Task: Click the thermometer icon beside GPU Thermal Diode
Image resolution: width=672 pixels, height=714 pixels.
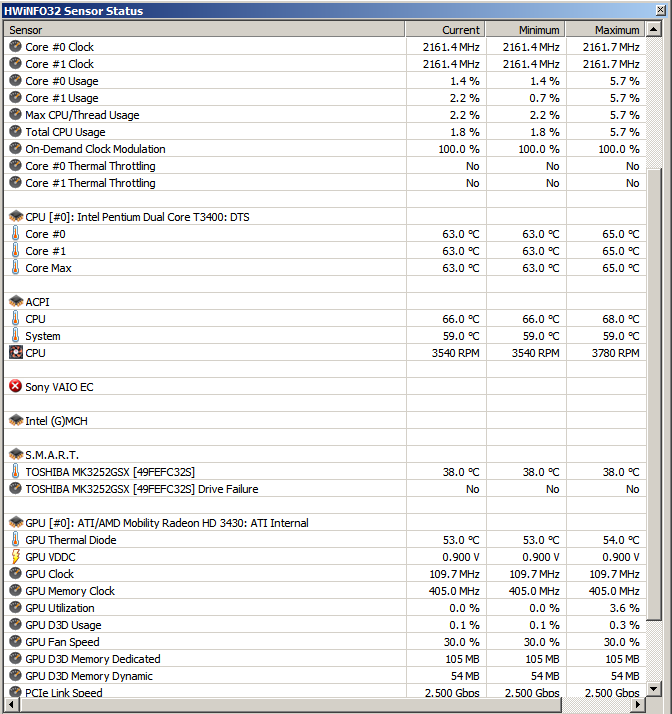Action: click(15, 540)
